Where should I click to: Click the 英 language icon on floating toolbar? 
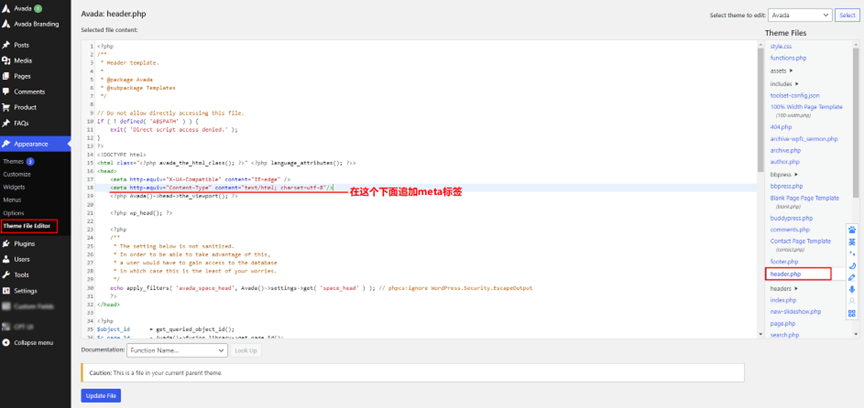pyautogui.click(x=852, y=241)
